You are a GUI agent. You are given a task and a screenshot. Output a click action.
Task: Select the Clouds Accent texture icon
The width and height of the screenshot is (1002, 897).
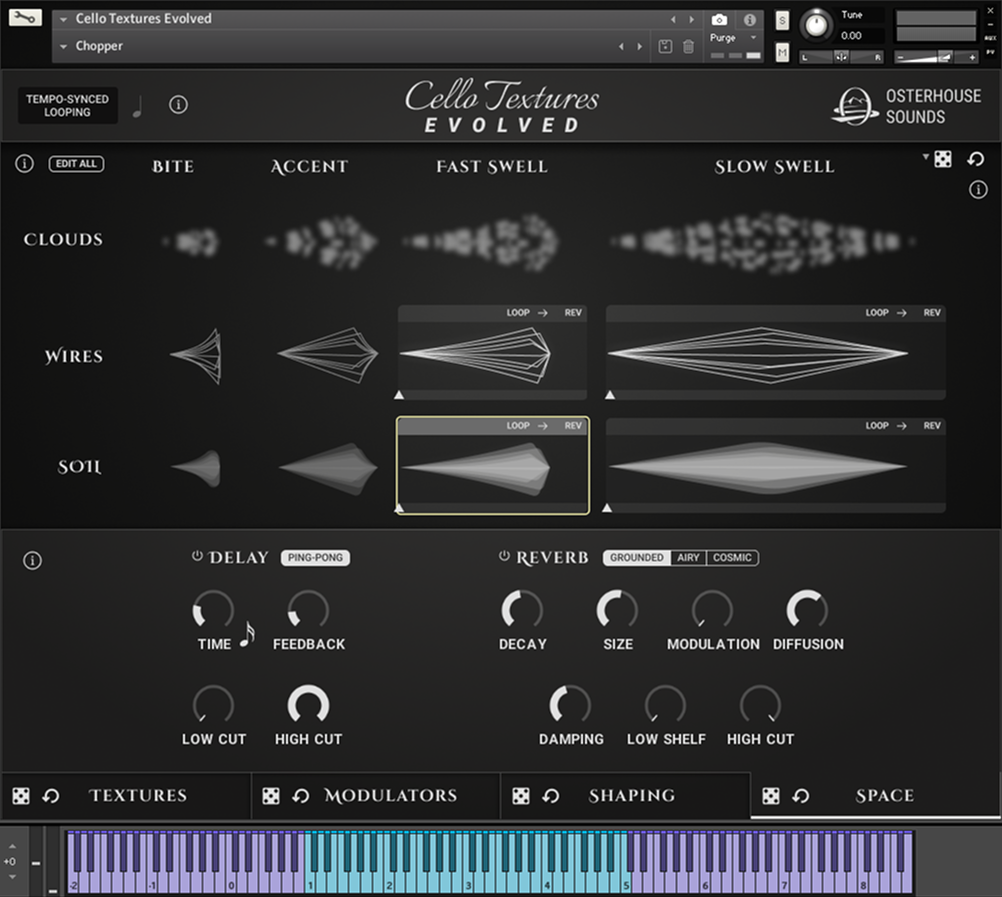322,241
